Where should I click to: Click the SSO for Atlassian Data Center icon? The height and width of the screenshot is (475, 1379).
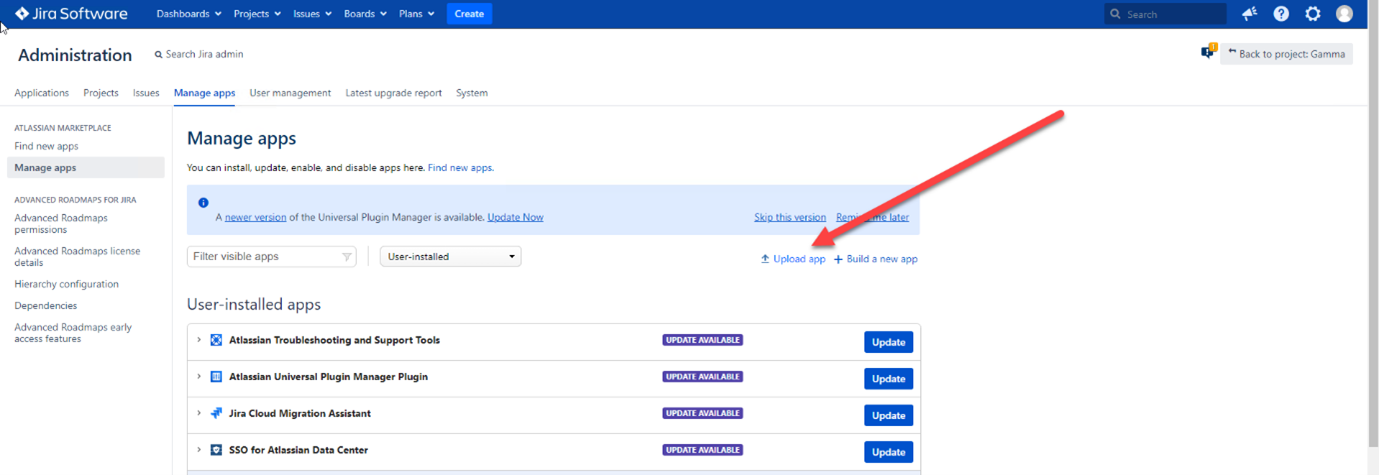pyautogui.click(x=216, y=450)
